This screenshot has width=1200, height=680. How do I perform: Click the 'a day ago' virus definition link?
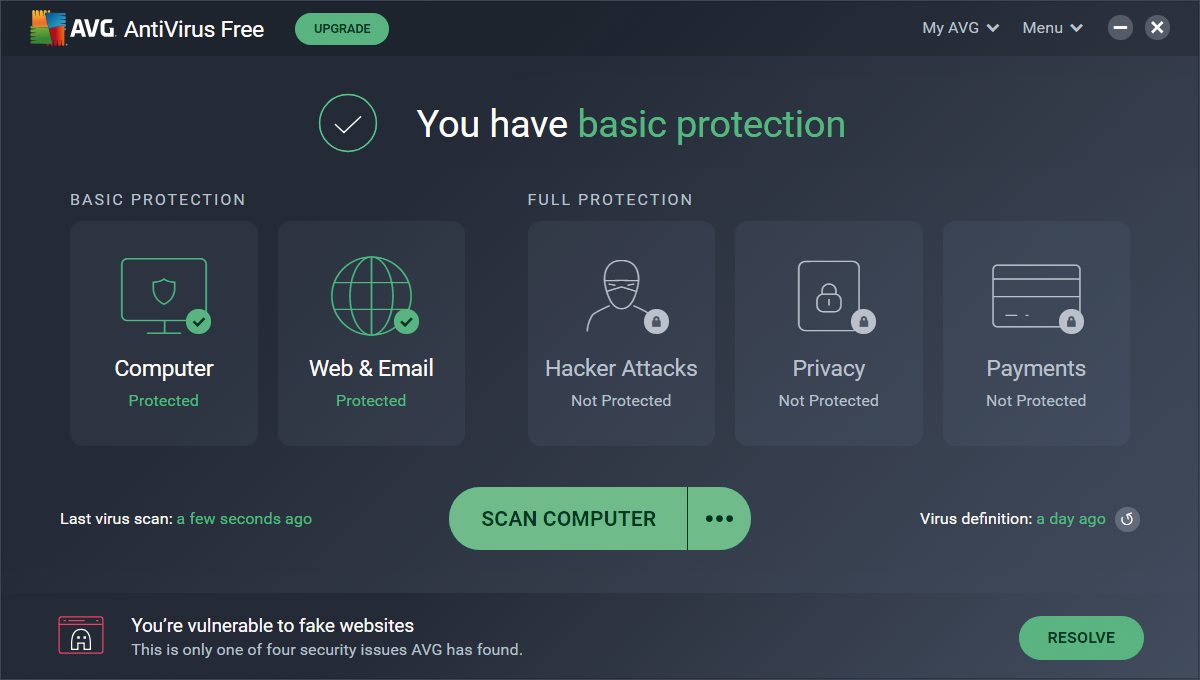[1071, 519]
